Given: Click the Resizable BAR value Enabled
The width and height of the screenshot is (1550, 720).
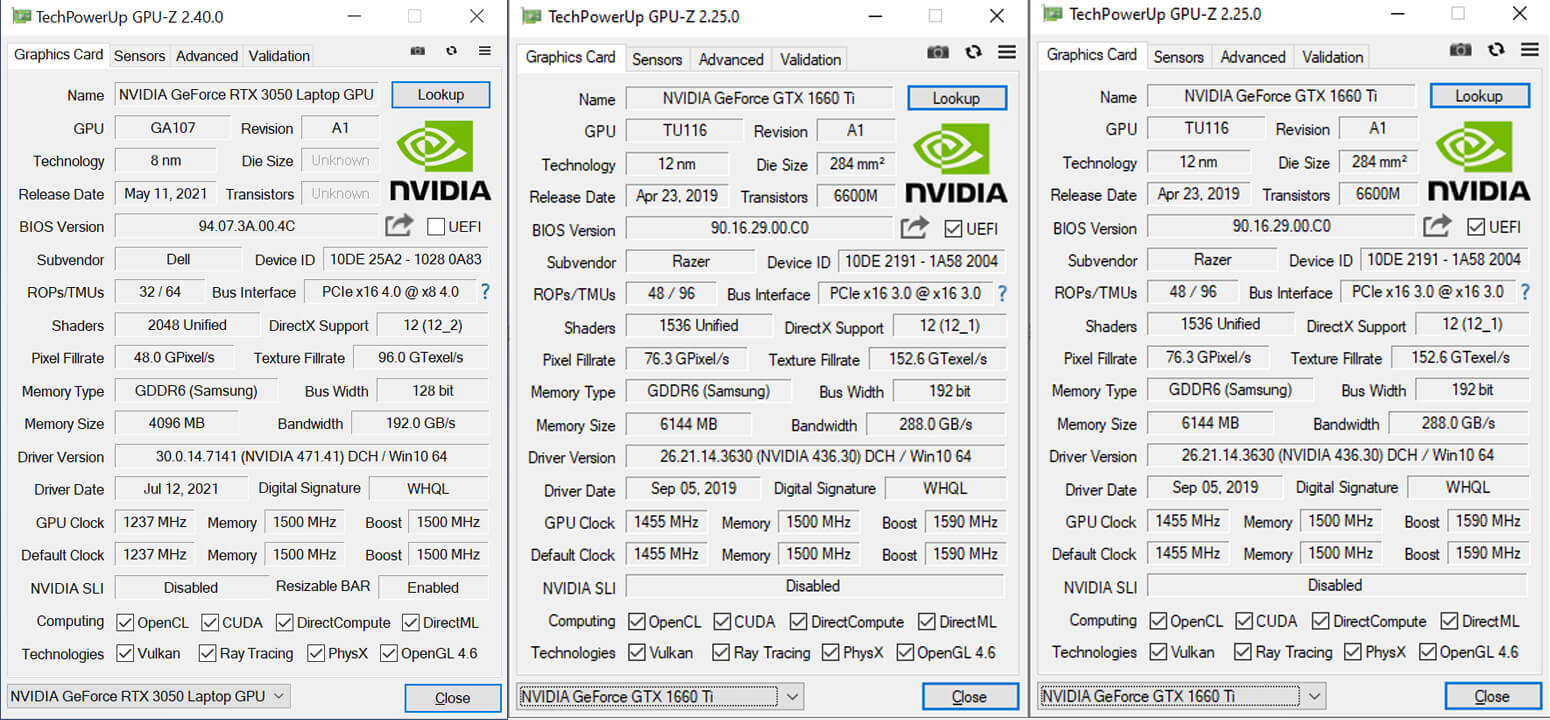Looking at the screenshot, I should click(433, 588).
